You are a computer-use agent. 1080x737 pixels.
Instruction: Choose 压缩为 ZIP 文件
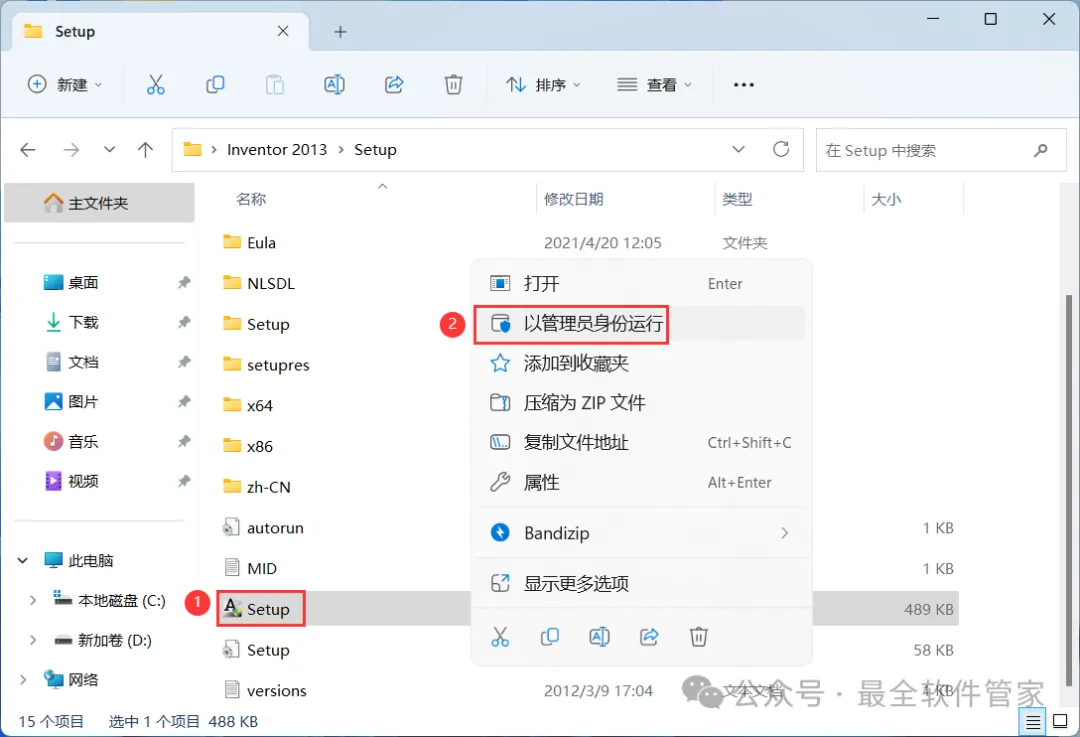(x=640, y=403)
